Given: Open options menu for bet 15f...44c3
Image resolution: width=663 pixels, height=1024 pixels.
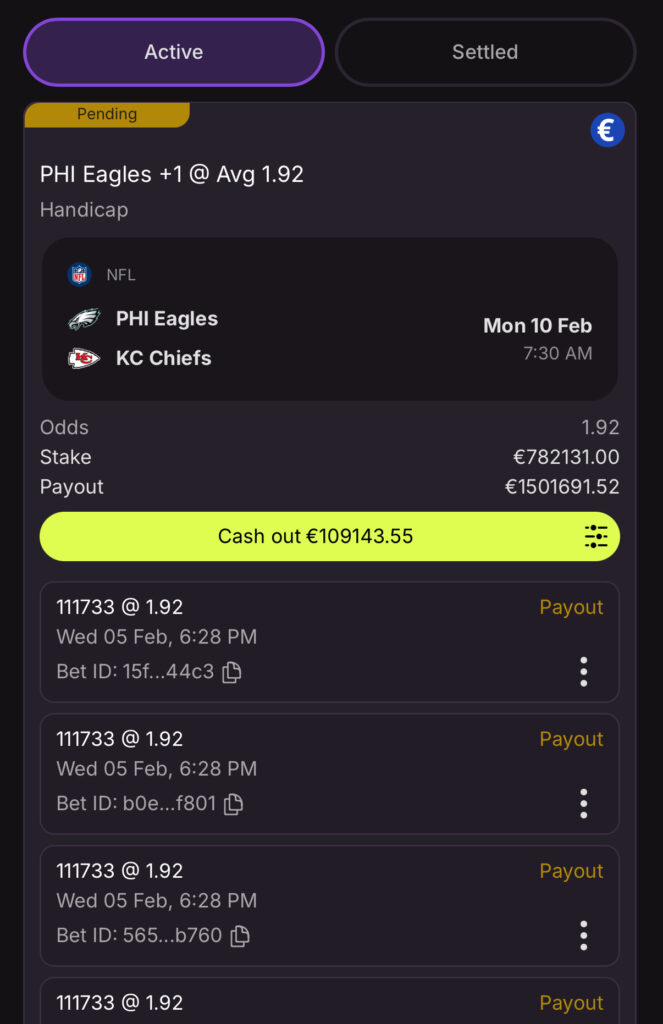Looking at the screenshot, I should tap(584, 672).
